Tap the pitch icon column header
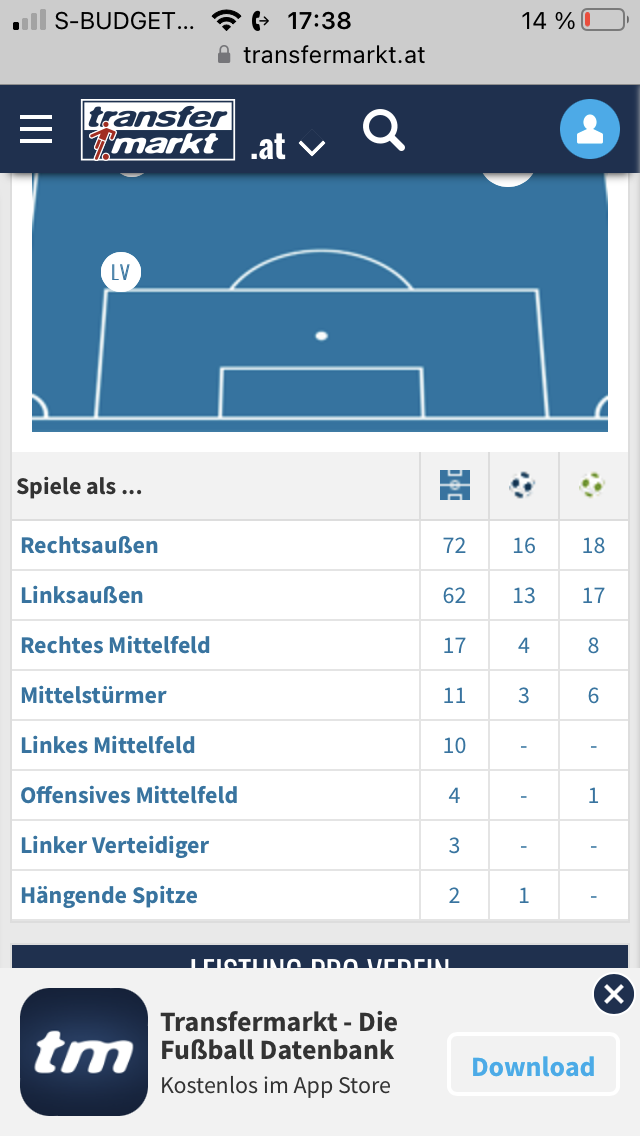This screenshot has height=1136, width=640. tap(454, 487)
